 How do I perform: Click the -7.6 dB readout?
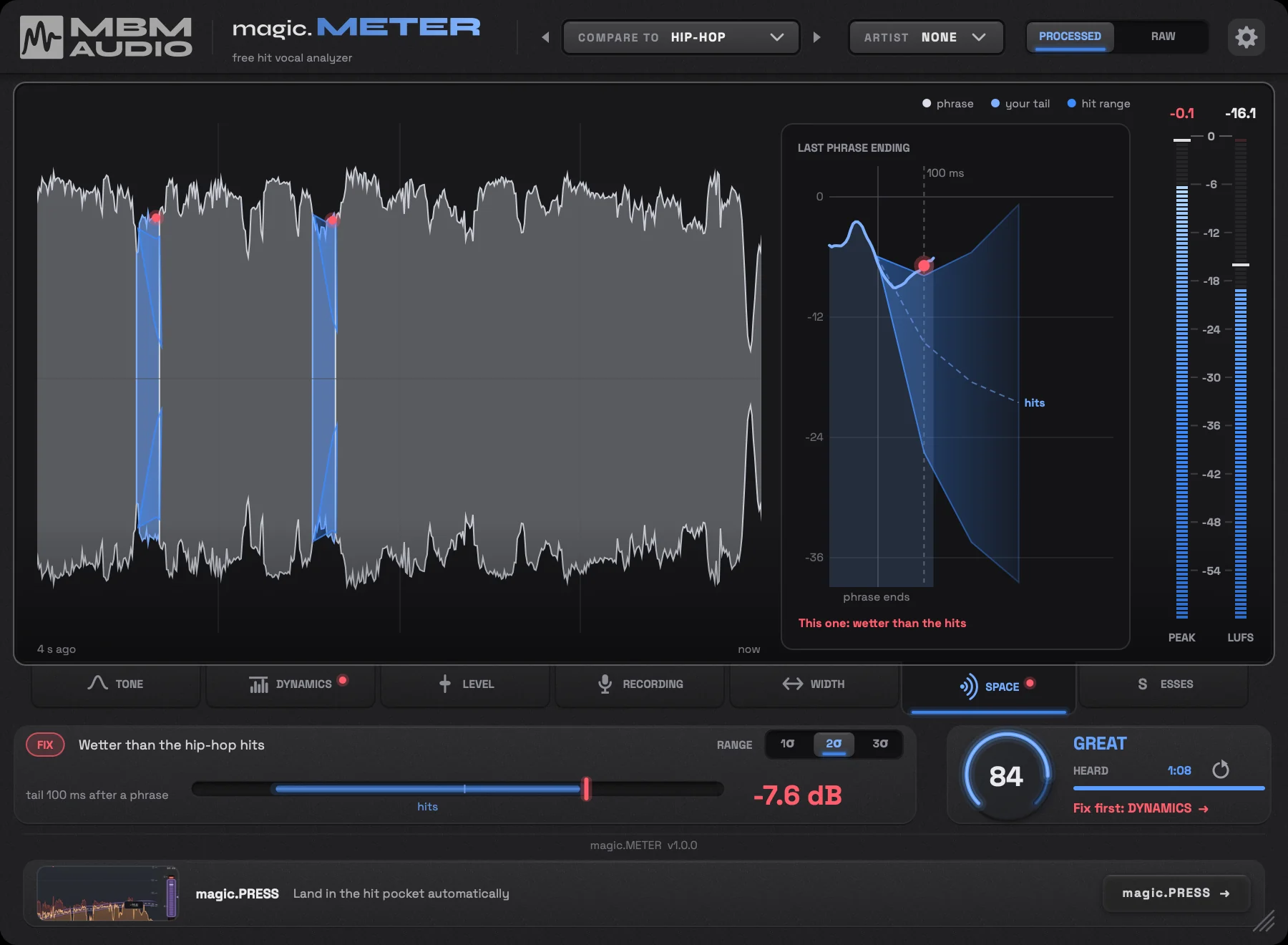point(797,795)
